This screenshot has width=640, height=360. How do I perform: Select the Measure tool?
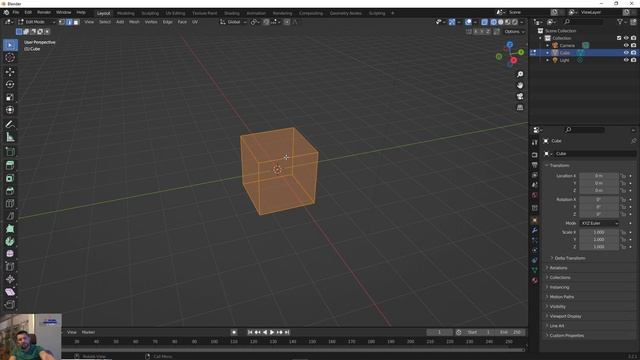[x=10, y=137]
